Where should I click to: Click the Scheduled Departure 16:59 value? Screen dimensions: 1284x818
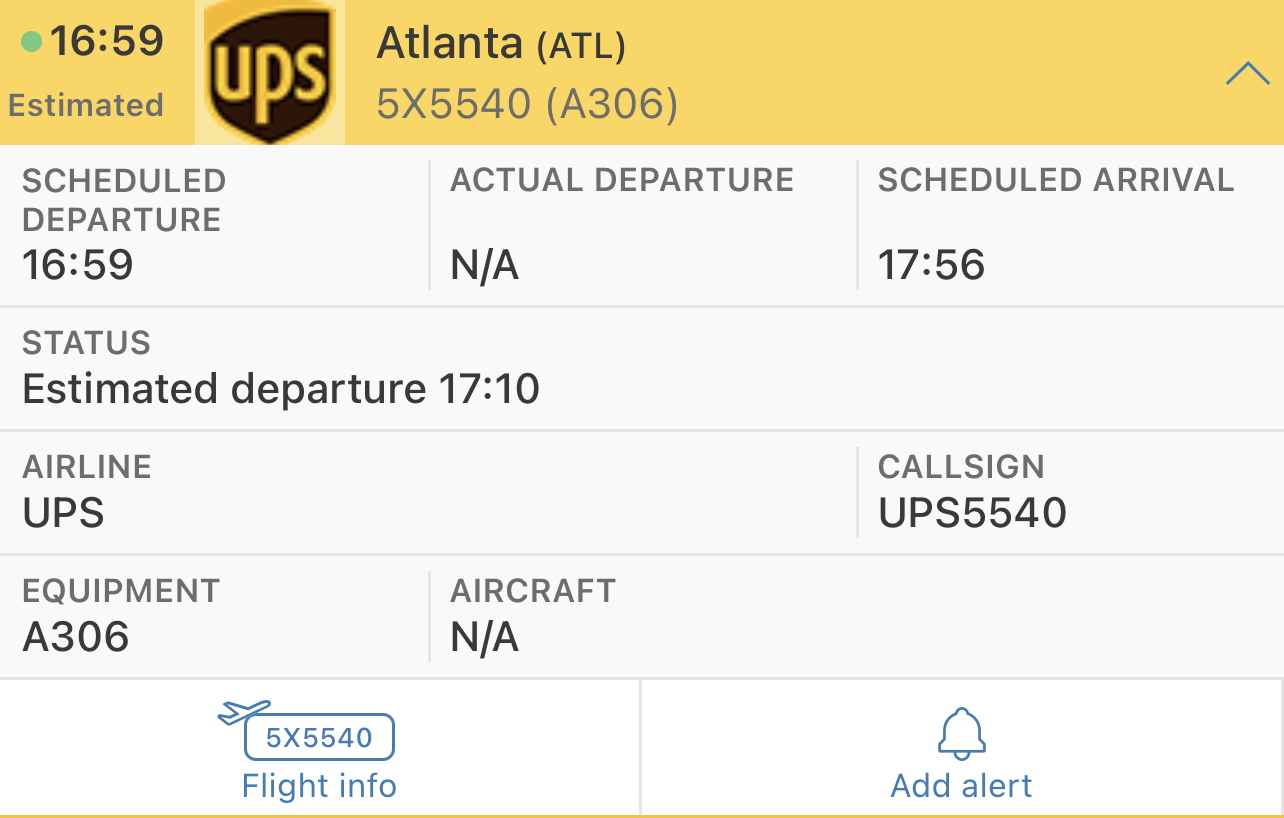78,265
